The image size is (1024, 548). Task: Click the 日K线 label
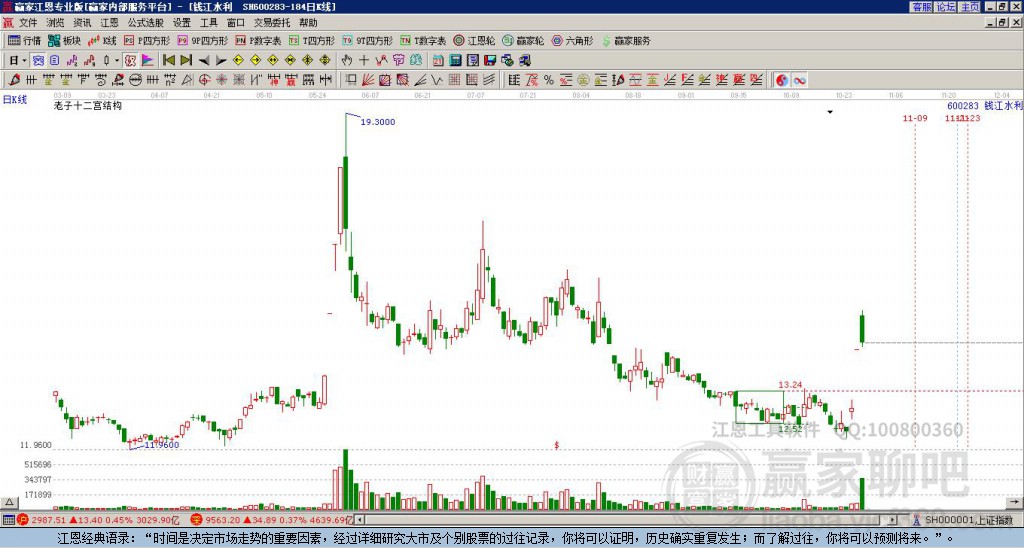click(x=14, y=100)
